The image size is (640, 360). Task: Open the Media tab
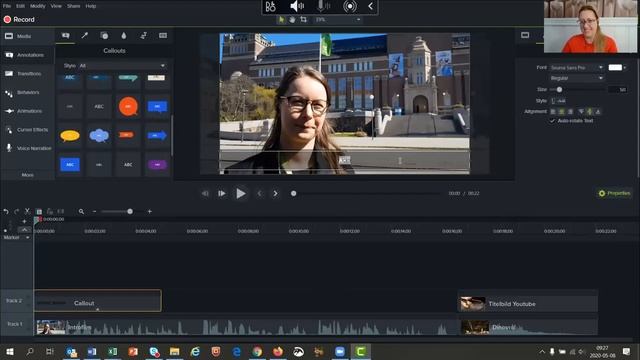[27, 36]
